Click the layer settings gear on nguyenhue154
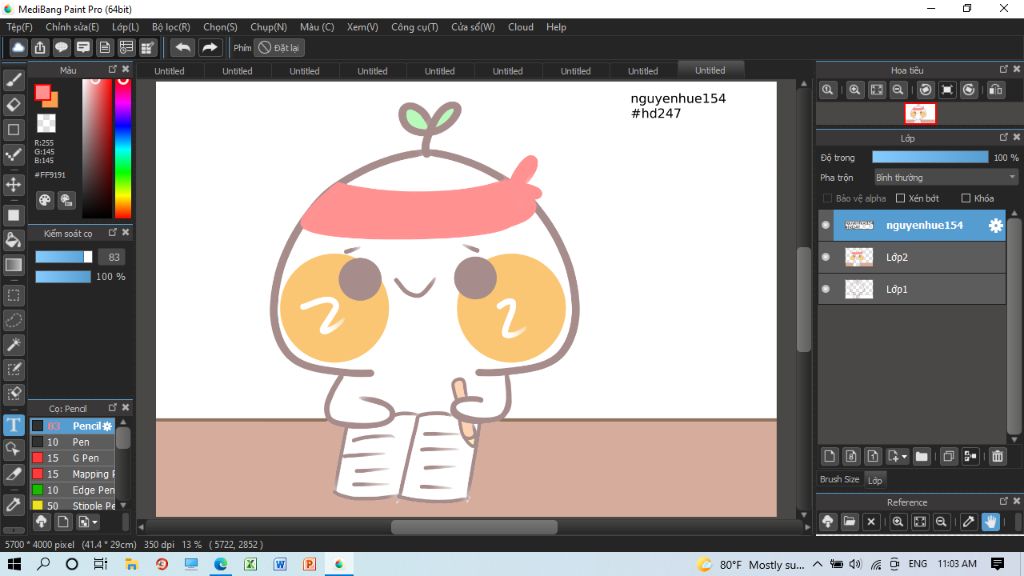The width and height of the screenshot is (1024, 576). (x=995, y=225)
